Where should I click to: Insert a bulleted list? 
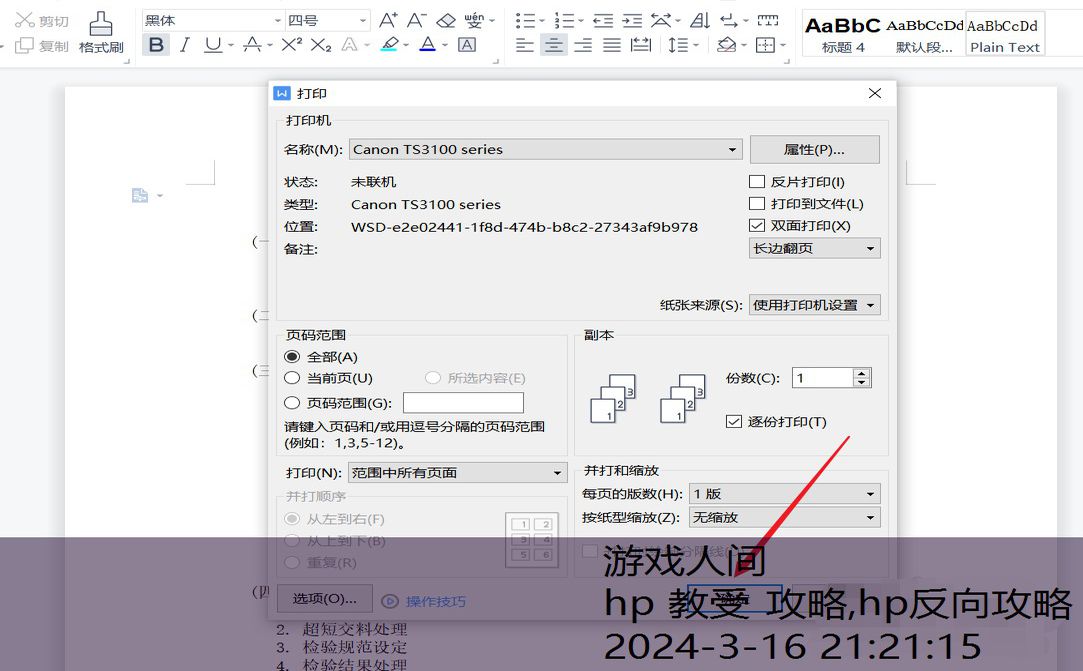(x=526, y=21)
